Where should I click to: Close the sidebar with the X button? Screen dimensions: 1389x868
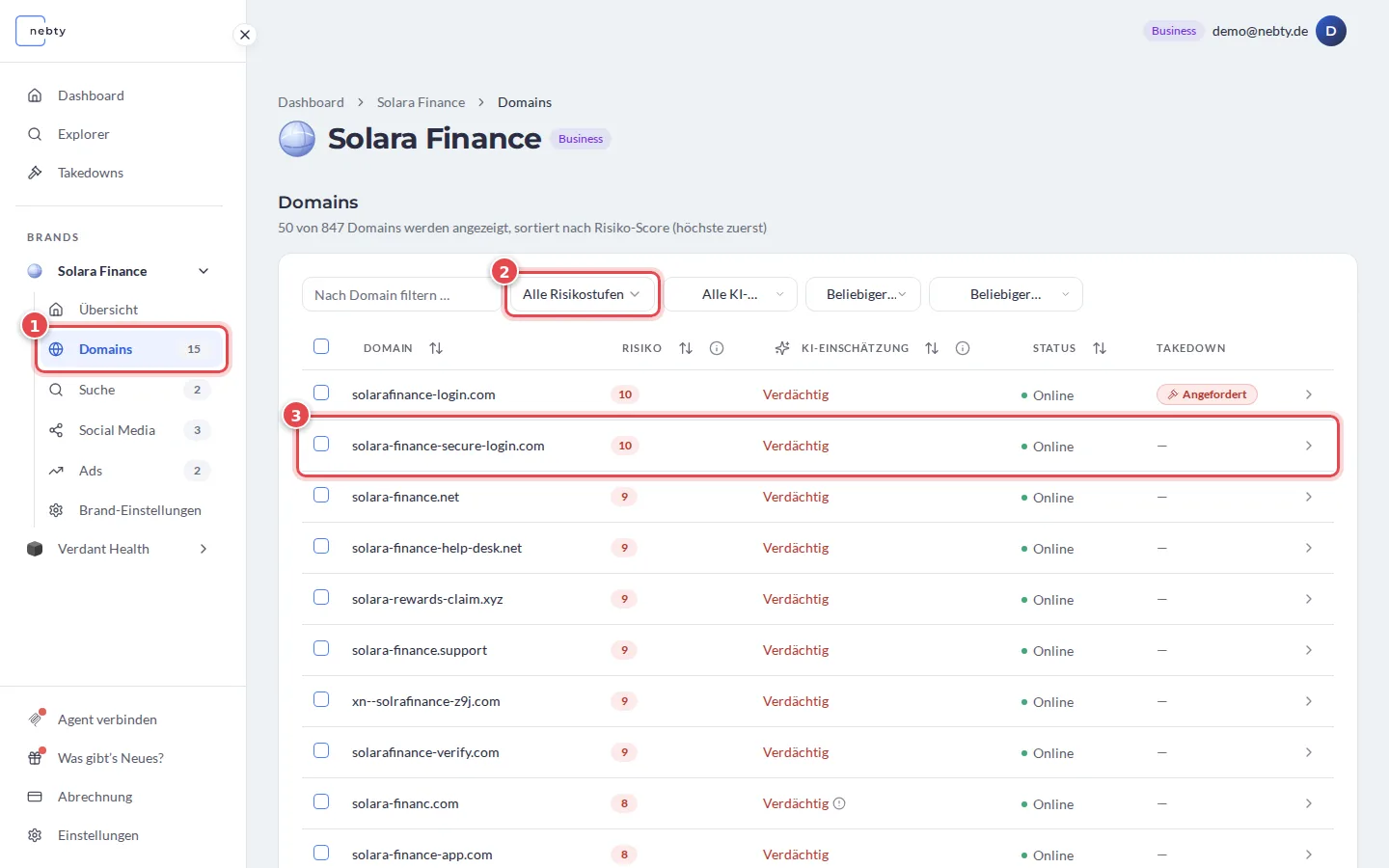[x=245, y=35]
